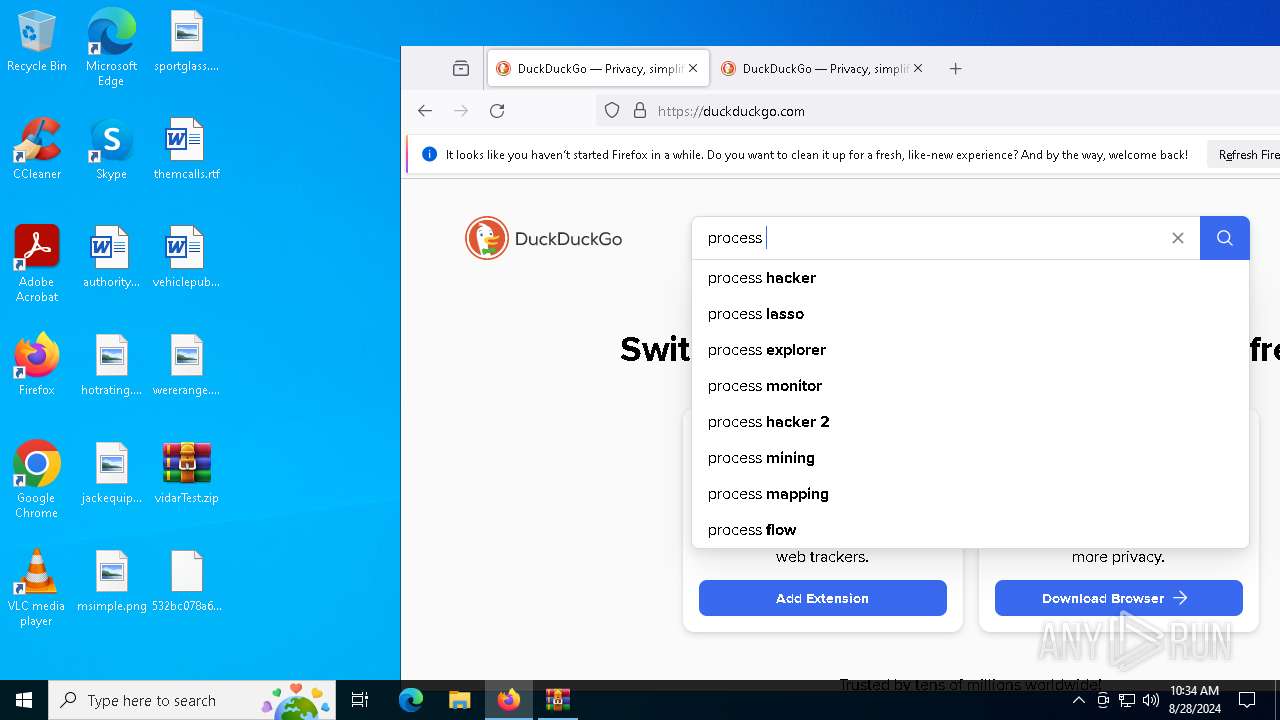This screenshot has height=720, width=1280.
Task: Open File Explorer from taskbar
Action: coord(459,700)
